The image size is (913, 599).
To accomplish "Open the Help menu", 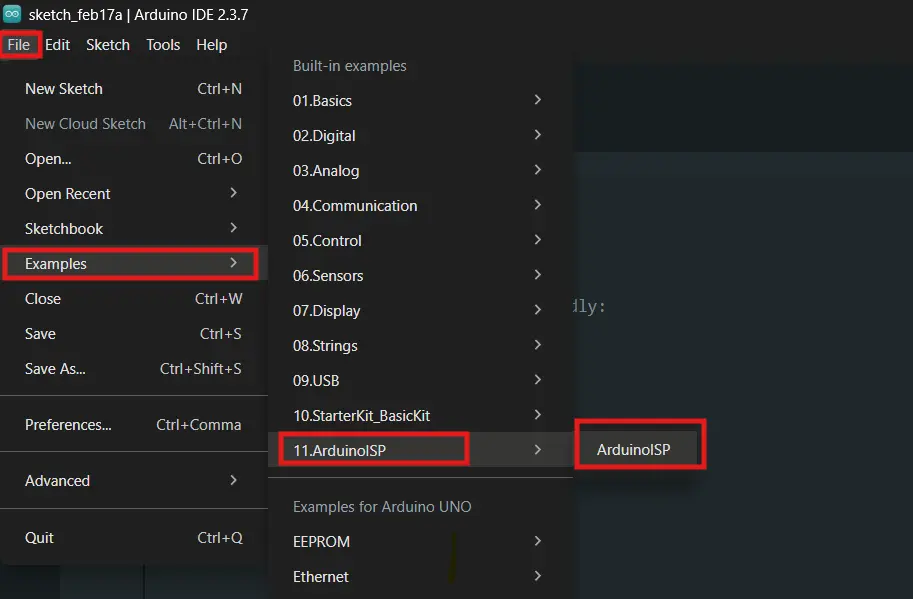I will pyautogui.click(x=211, y=45).
